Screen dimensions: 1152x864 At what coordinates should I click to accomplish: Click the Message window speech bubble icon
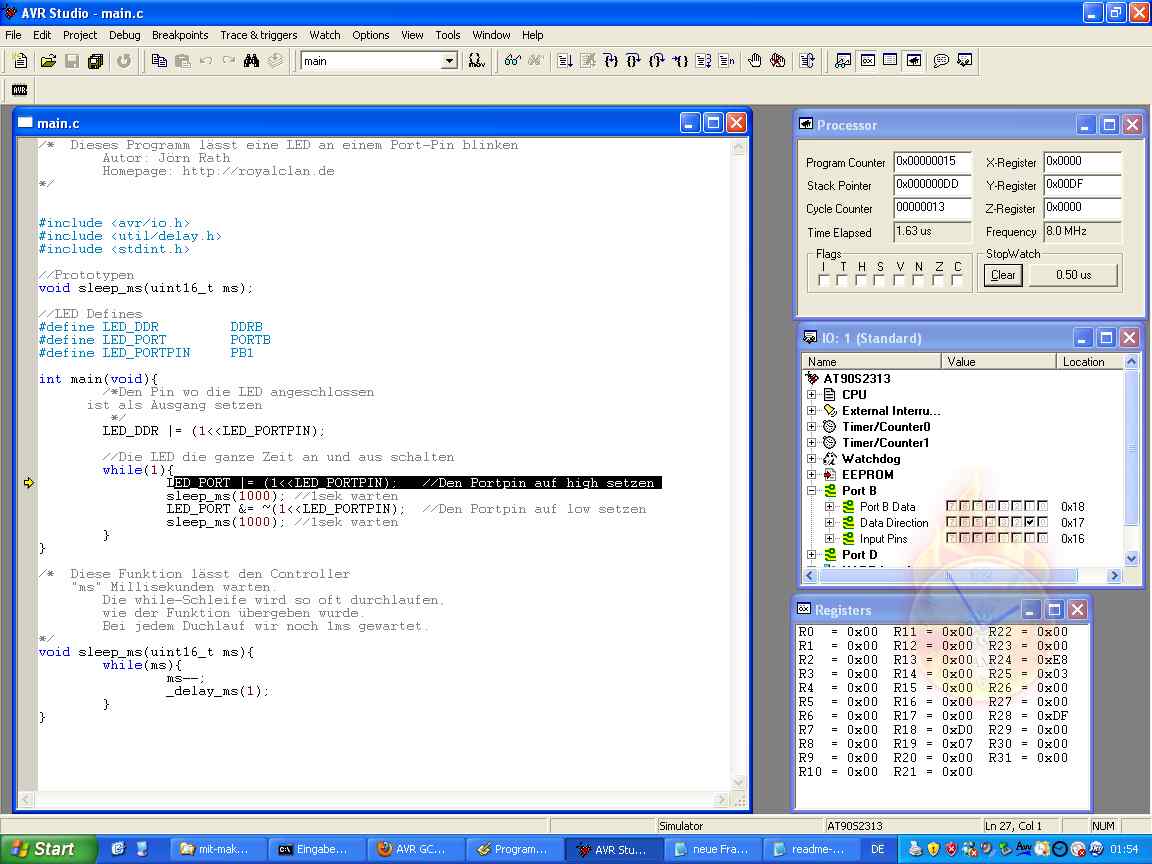pyautogui.click(x=941, y=61)
